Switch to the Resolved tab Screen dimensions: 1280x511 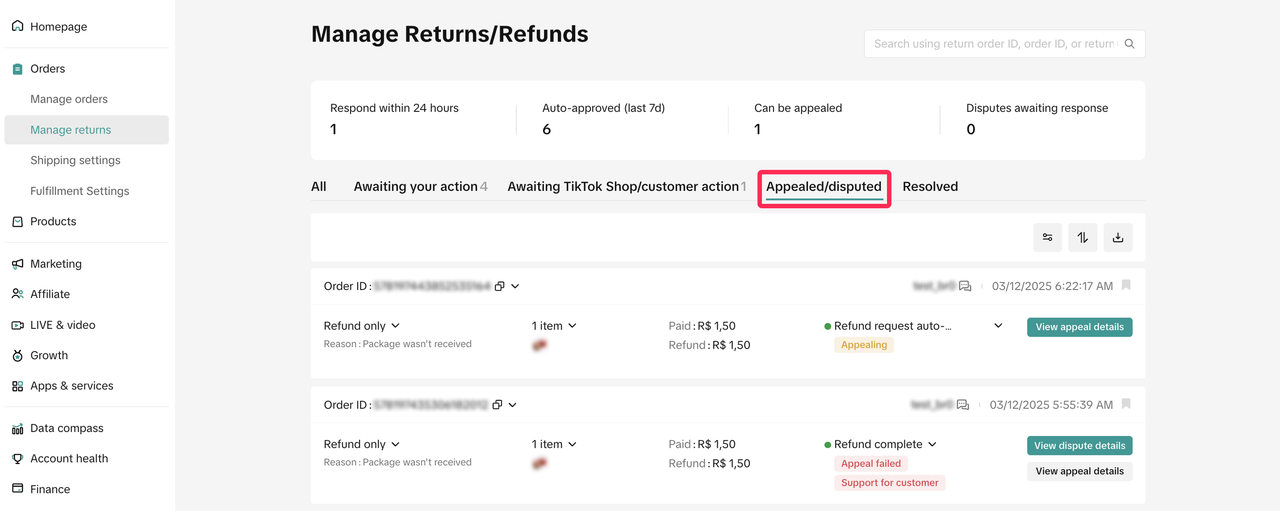pos(930,187)
